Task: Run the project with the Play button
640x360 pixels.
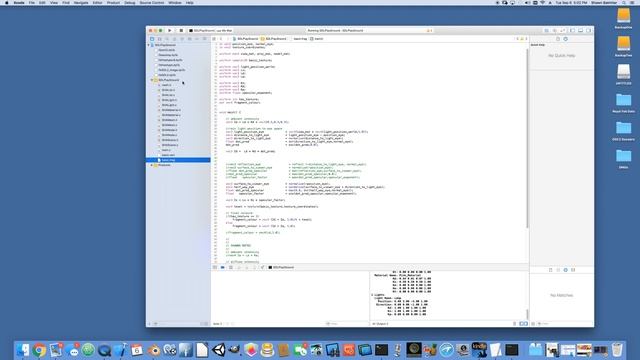Action: coord(170,31)
